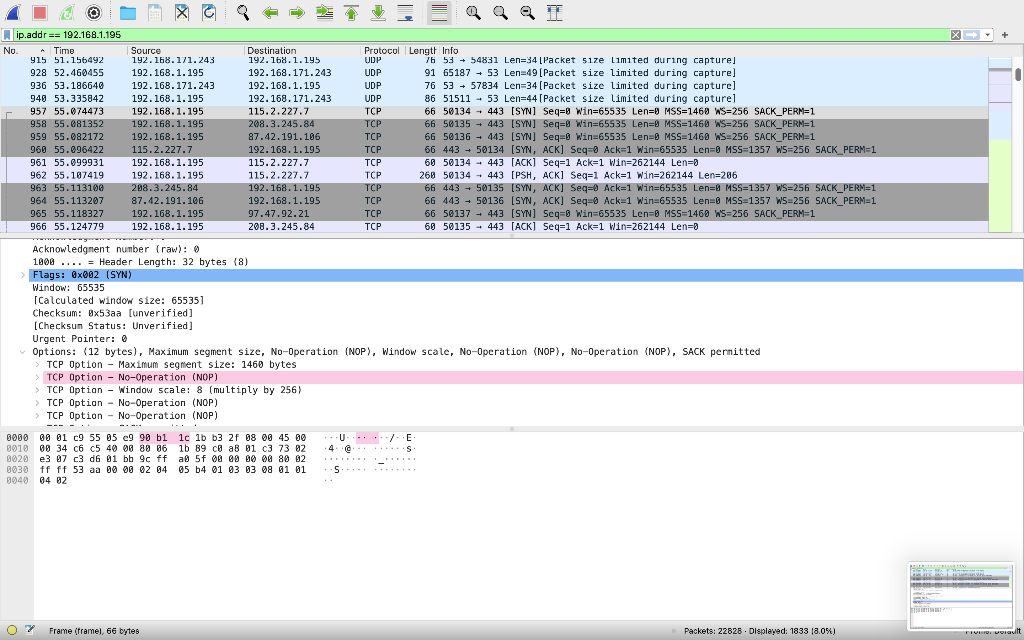Image resolution: width=1024 pixels, height=640 pixels.
Task: Clear the display filter with the X button
Action: pos(955,34)
